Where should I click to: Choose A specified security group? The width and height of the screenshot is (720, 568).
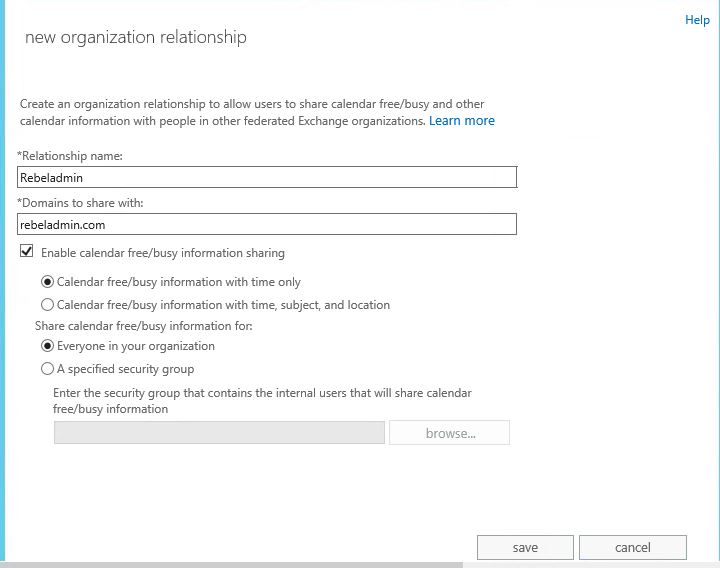click(x=47, y=369)
